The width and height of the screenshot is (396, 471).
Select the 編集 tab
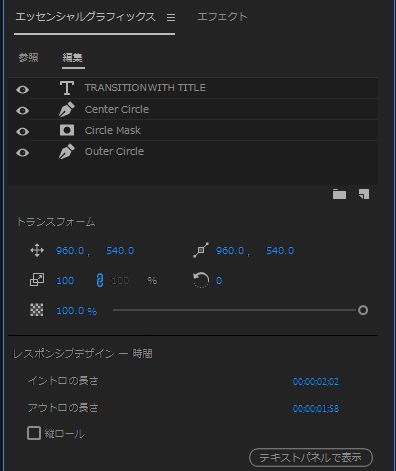click(x=72, y=58)
